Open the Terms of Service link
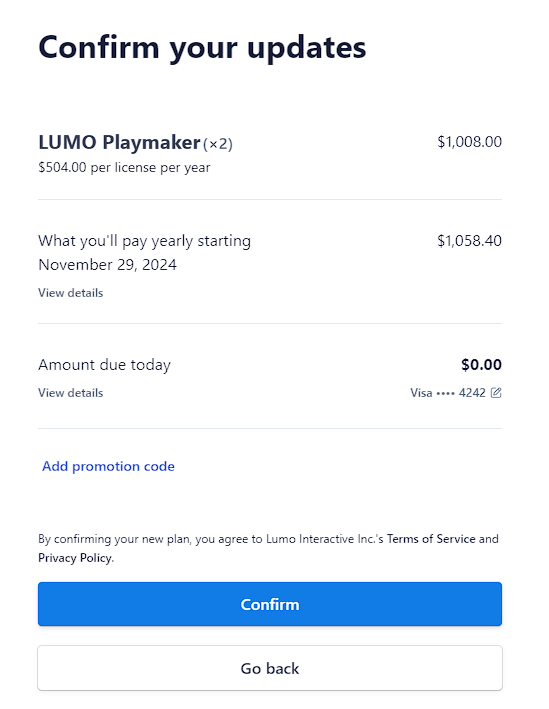 [431, 539]
